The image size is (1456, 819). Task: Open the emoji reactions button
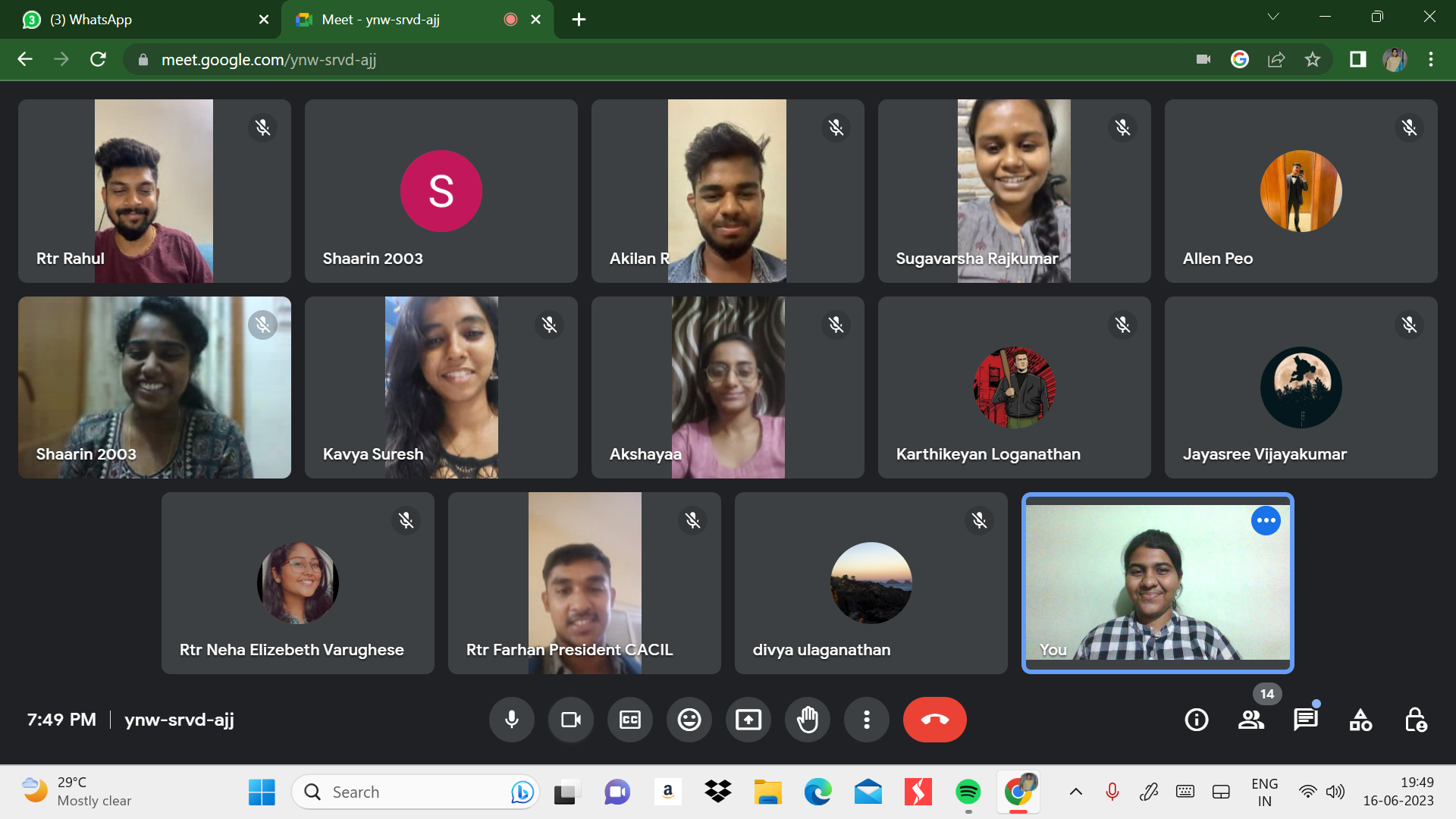(689, 720)
